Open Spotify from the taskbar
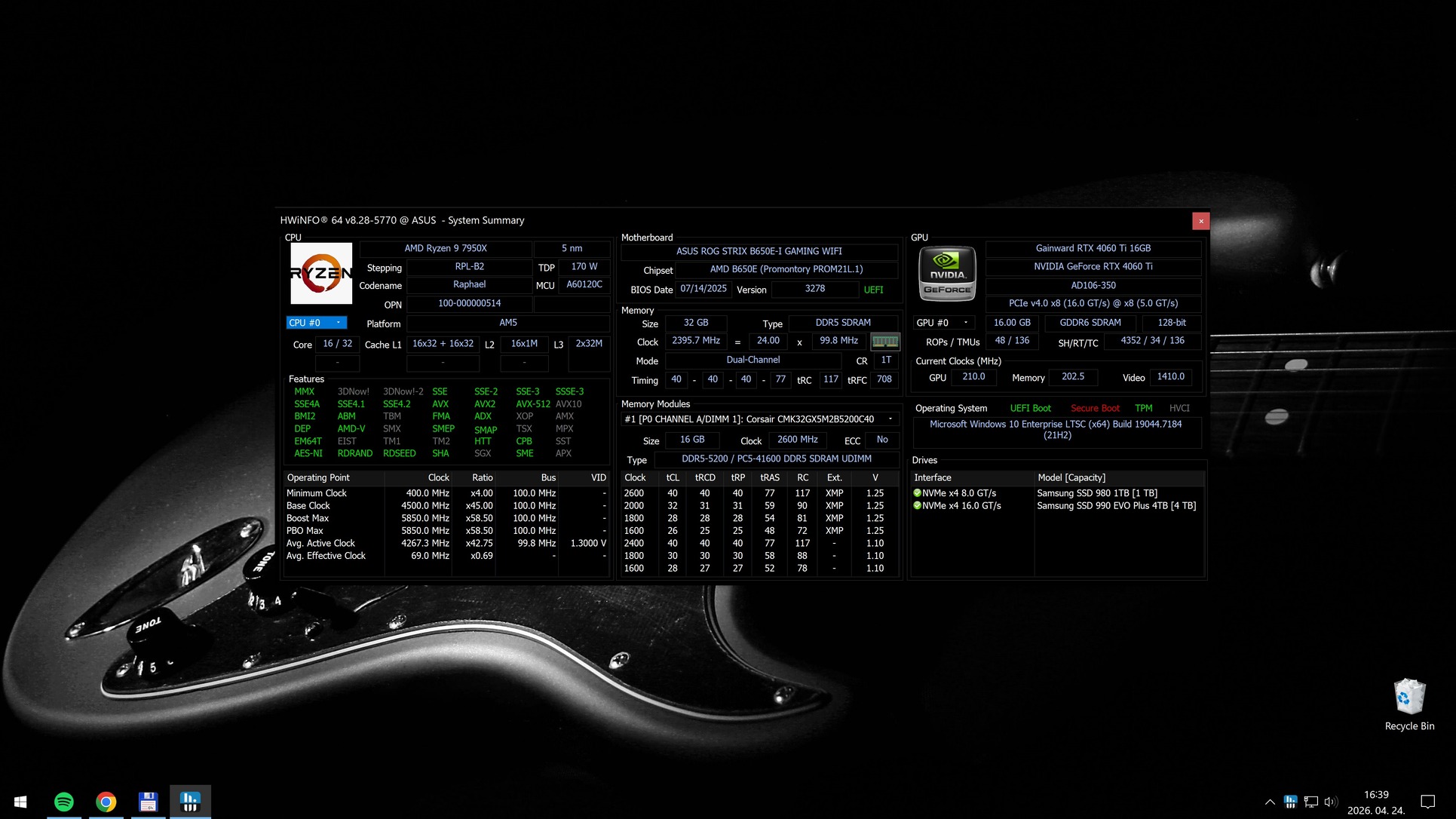Viewport: 1456px width, 819px height. point(64,802)
